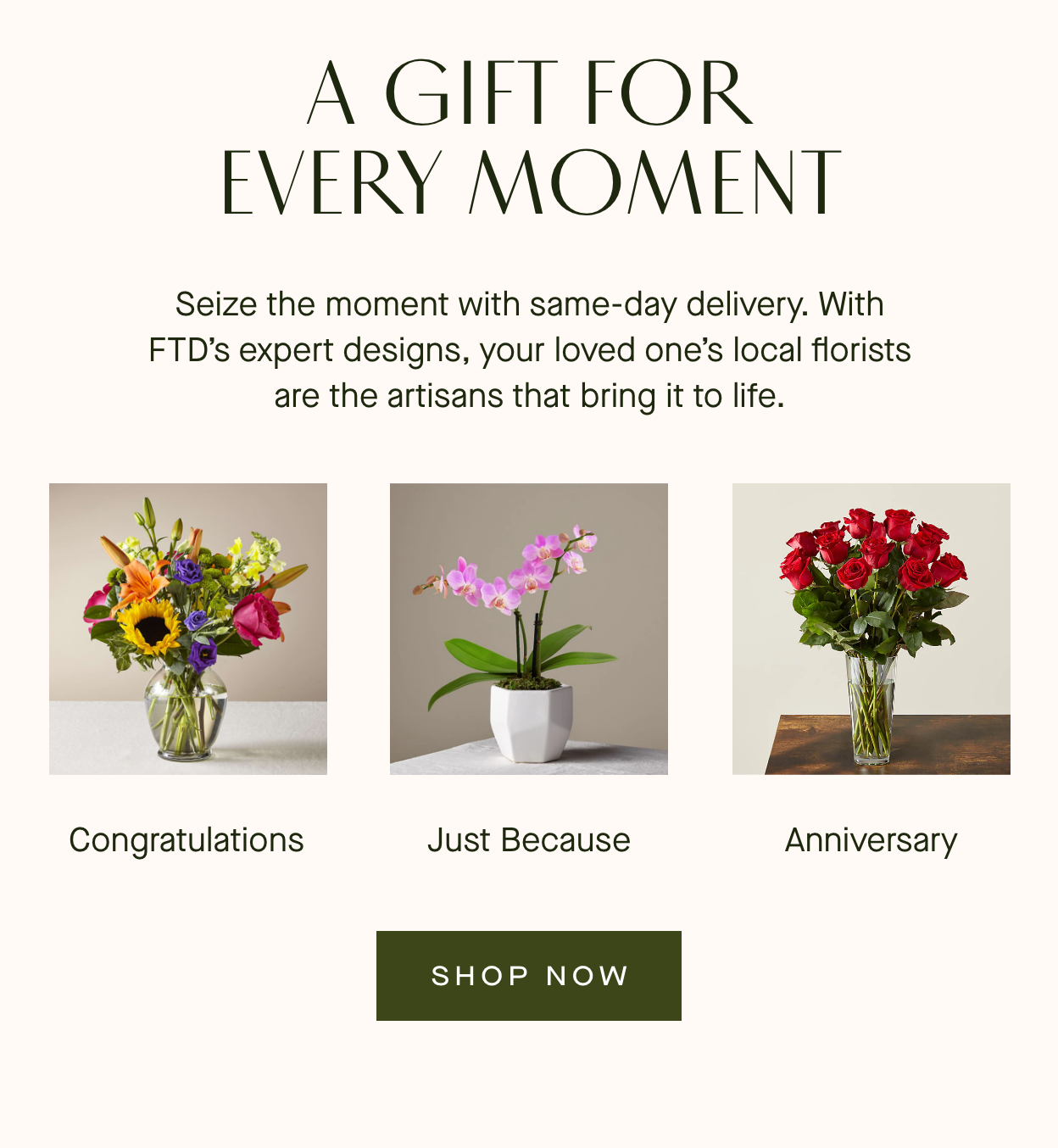Select the Just Because text label
Image resolution: width=1058 pixels, height=1148 pixels.
click(x=529, y=840)
